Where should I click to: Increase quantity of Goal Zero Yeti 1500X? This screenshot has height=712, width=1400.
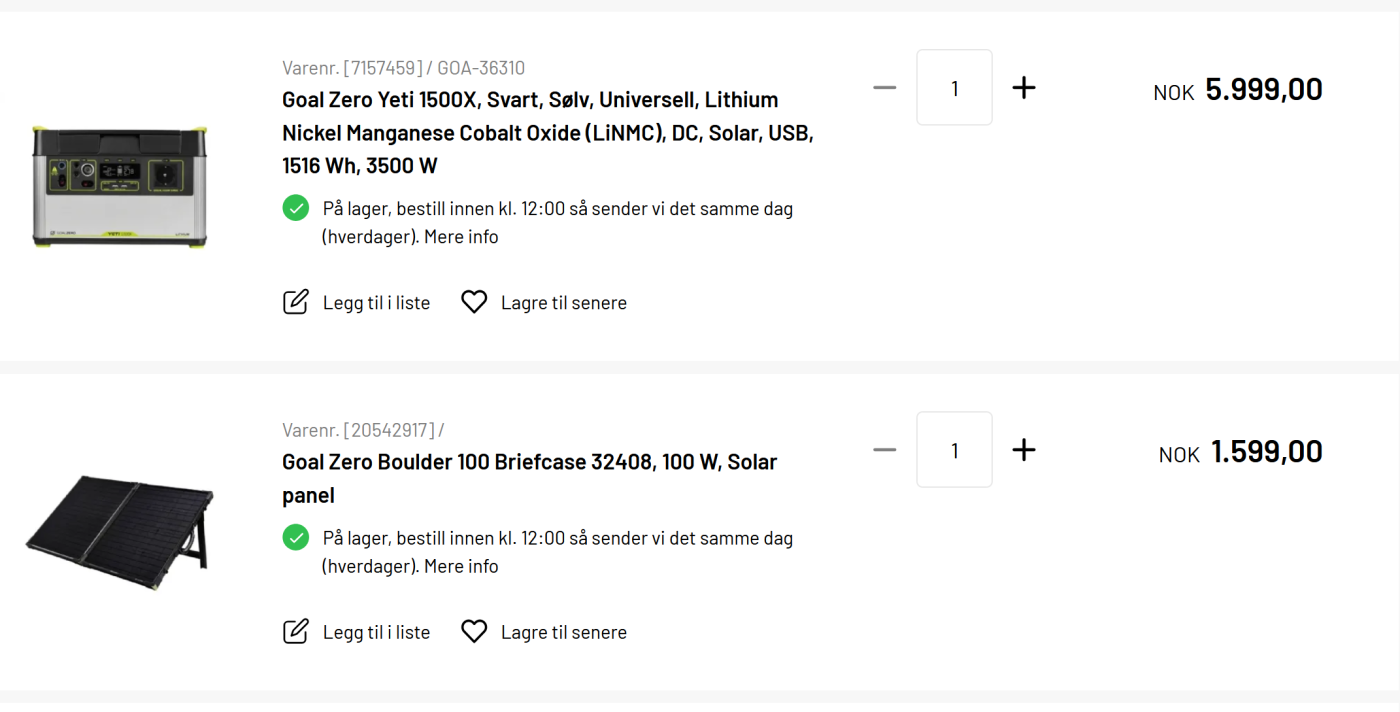pyautogui.click(x=1023, y=88)
